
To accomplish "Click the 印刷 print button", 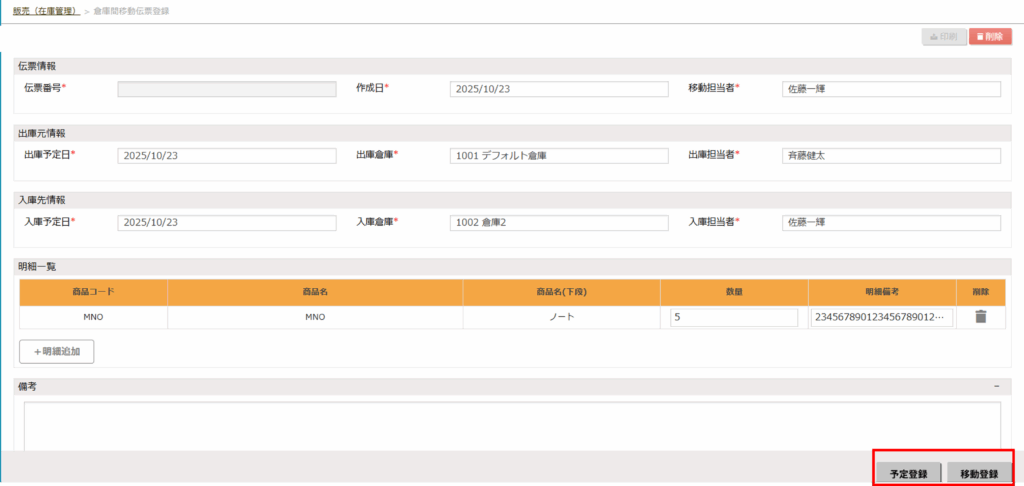I will (x=943, y=37).
